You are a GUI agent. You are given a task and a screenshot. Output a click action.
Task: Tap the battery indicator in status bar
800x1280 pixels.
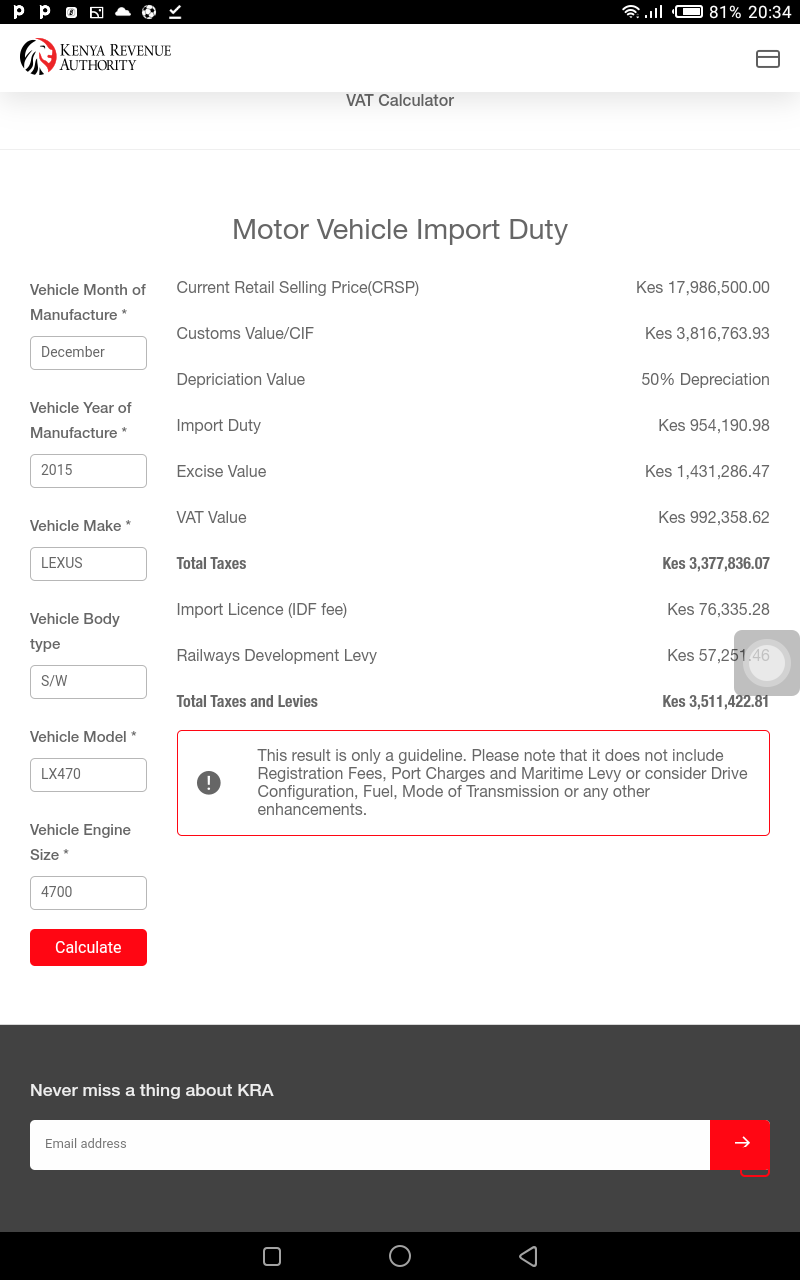click(x=688, y=12)
